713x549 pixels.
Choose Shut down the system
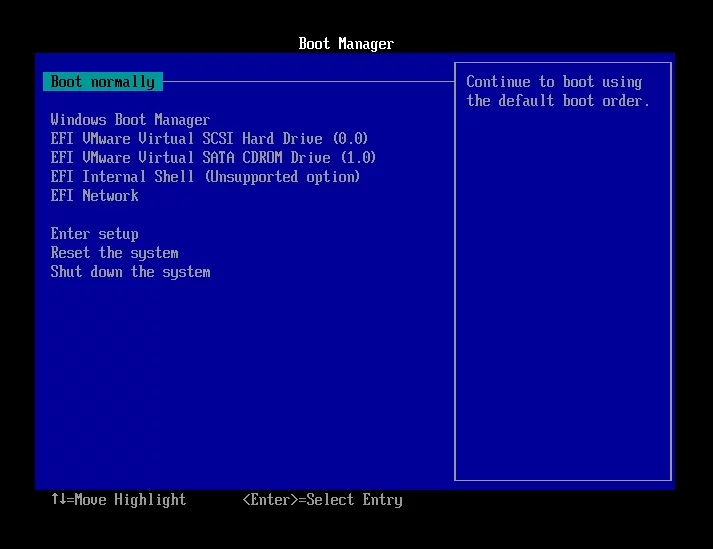click(x=130, y=272)
